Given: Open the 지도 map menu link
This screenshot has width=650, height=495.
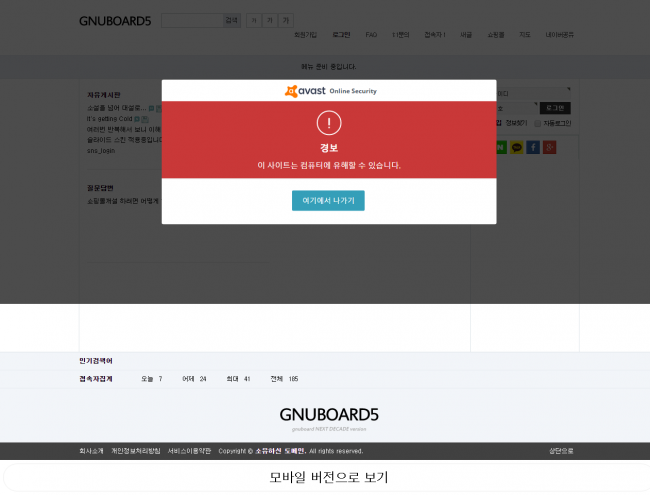Looking at the screenshot, I should (x=525, y=35).
